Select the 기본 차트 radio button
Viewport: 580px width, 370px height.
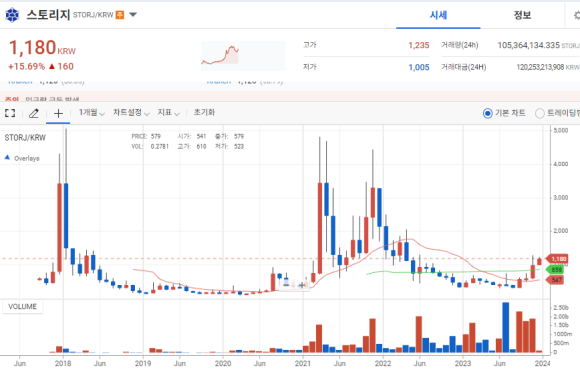pos(488,113)
